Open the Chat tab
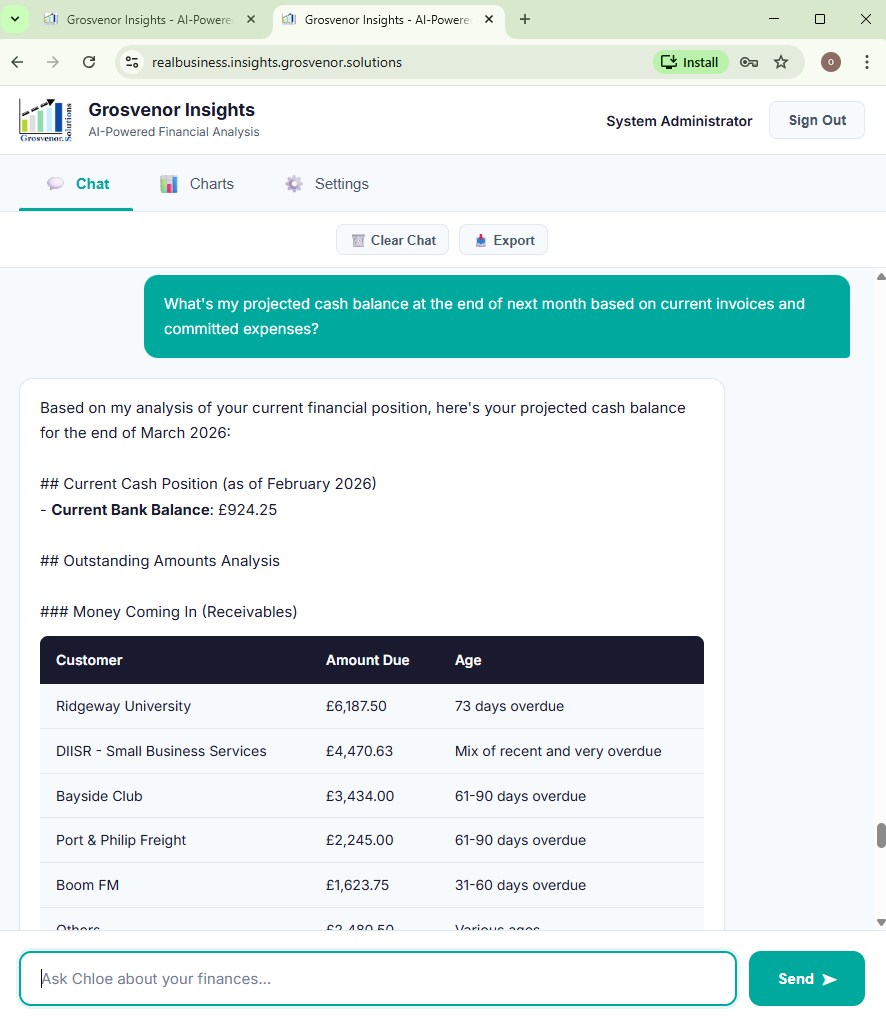This screenshot has height=1025, width=886. (x=77, y=184)
